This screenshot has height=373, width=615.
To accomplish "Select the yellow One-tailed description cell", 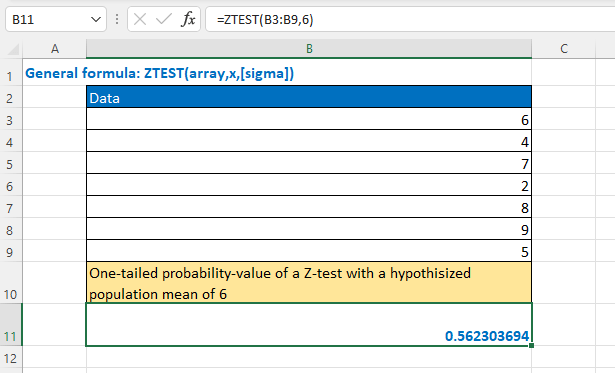I will click(x=309, y=282).
